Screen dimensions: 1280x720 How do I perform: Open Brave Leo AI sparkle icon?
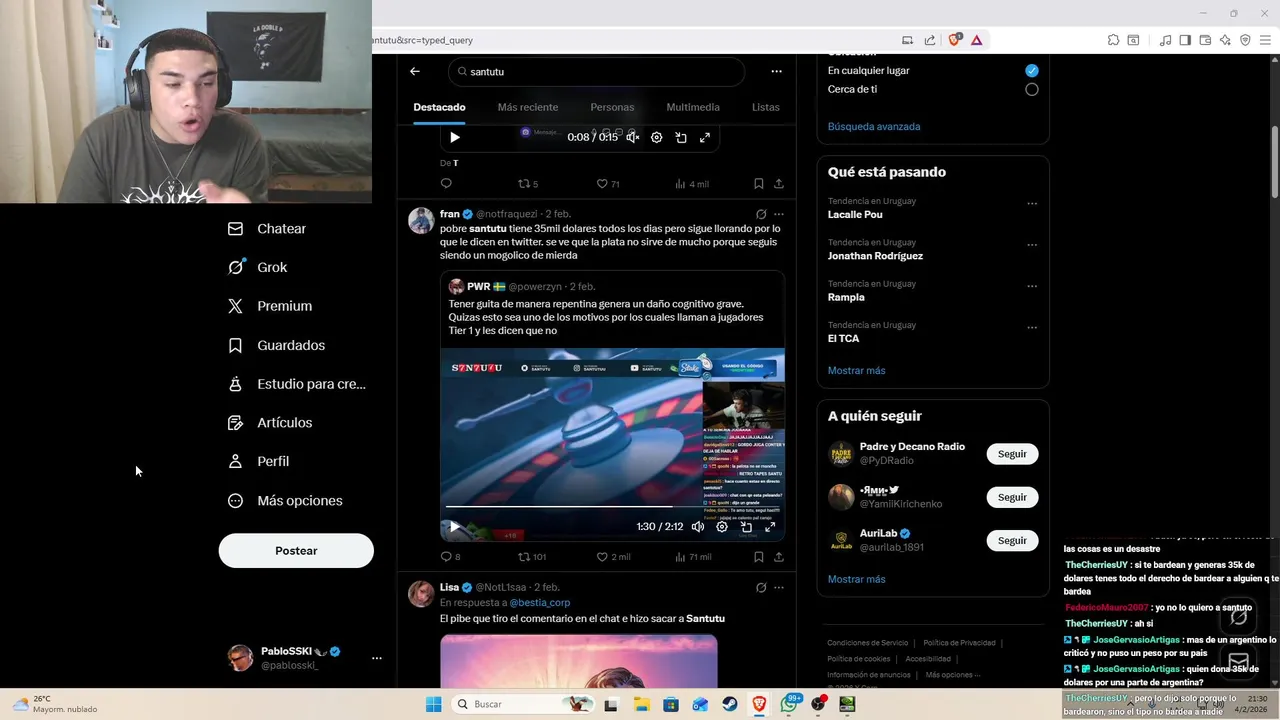tap(1225, 40)
